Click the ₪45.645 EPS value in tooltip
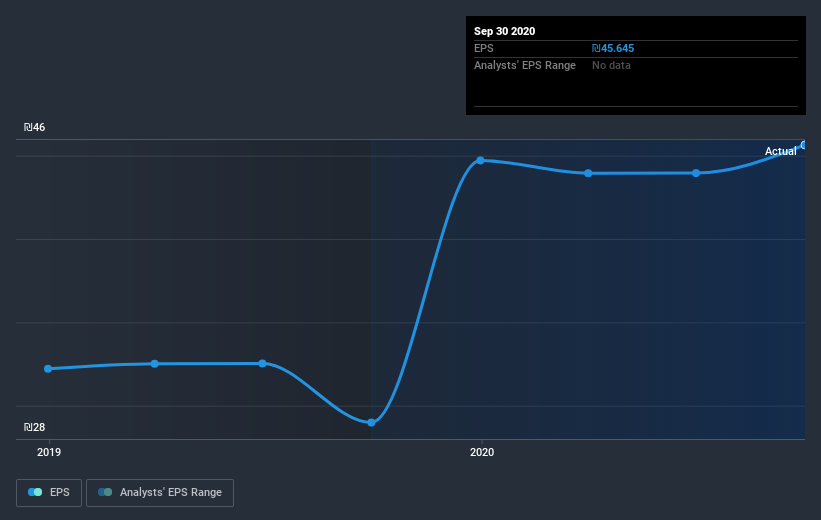821x520 pixels. tap(613, 48)
